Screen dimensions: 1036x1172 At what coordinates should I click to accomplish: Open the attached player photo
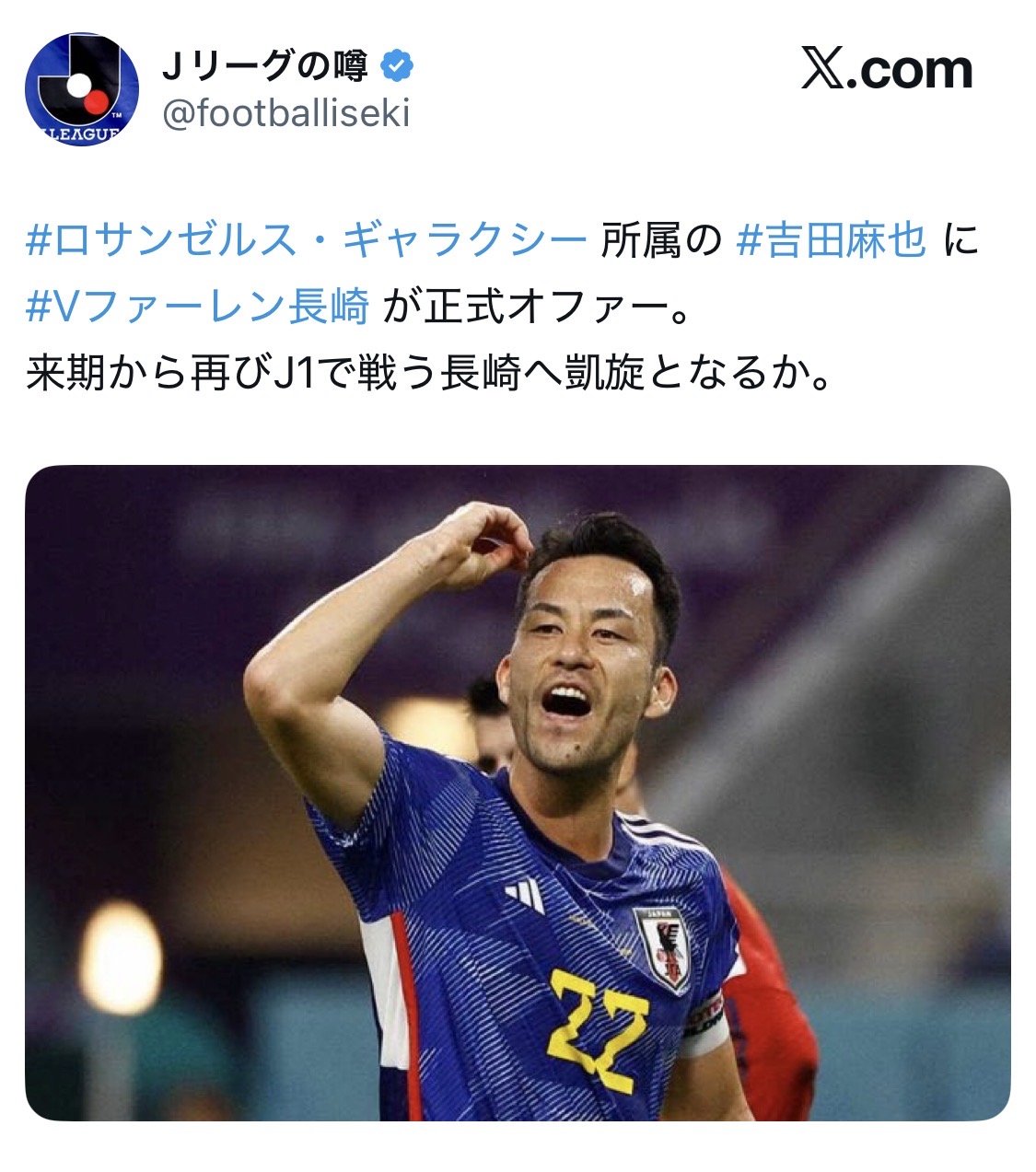518,793
